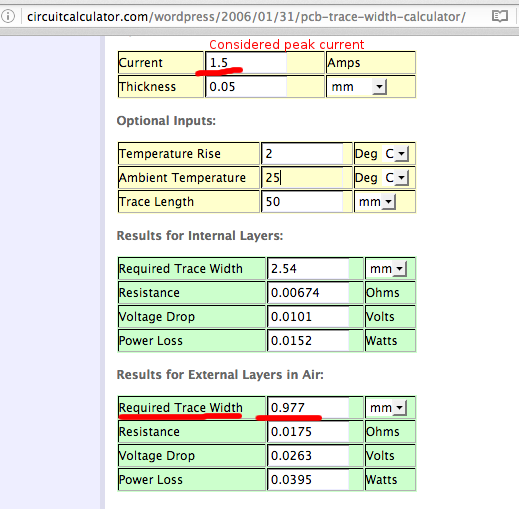Click external layers Voltage Drop 0.0263 field
The image size is (519, 509).
tap(308, 455)
